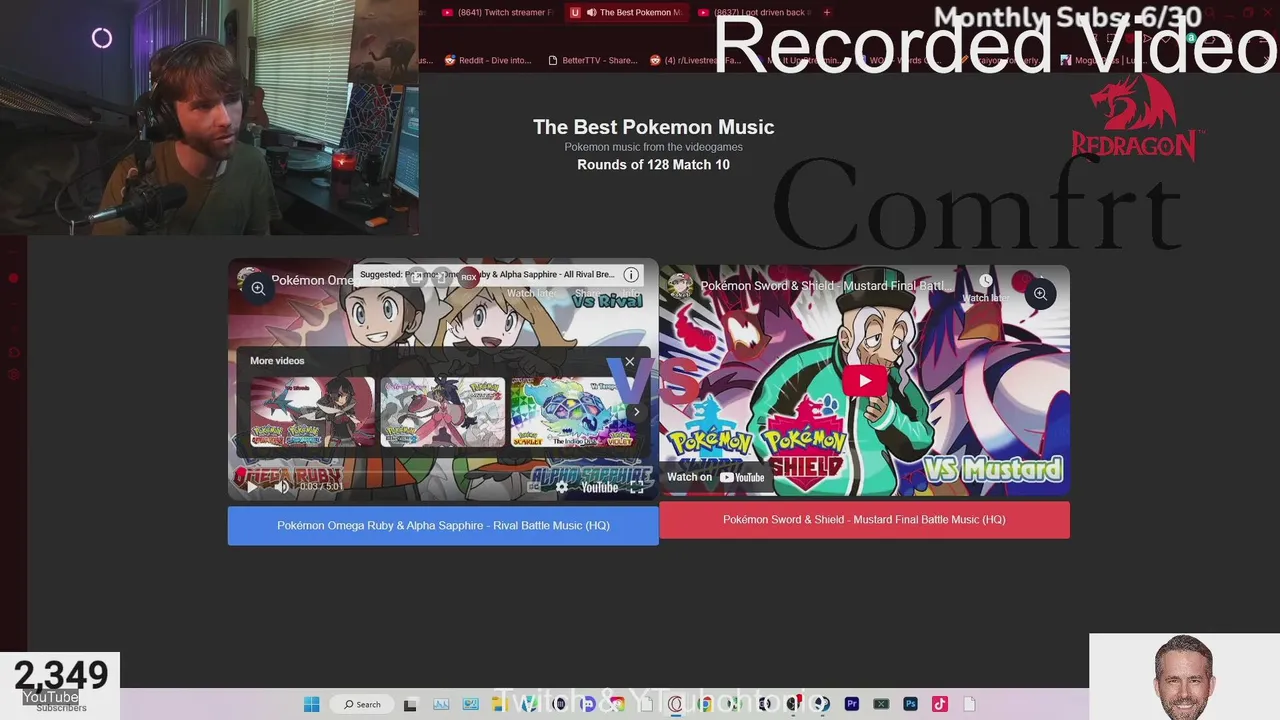This screenshot has width=1280, height=720.
Task: Open the Opera GX taskbar icon
Action: click(x=675, y=704)
